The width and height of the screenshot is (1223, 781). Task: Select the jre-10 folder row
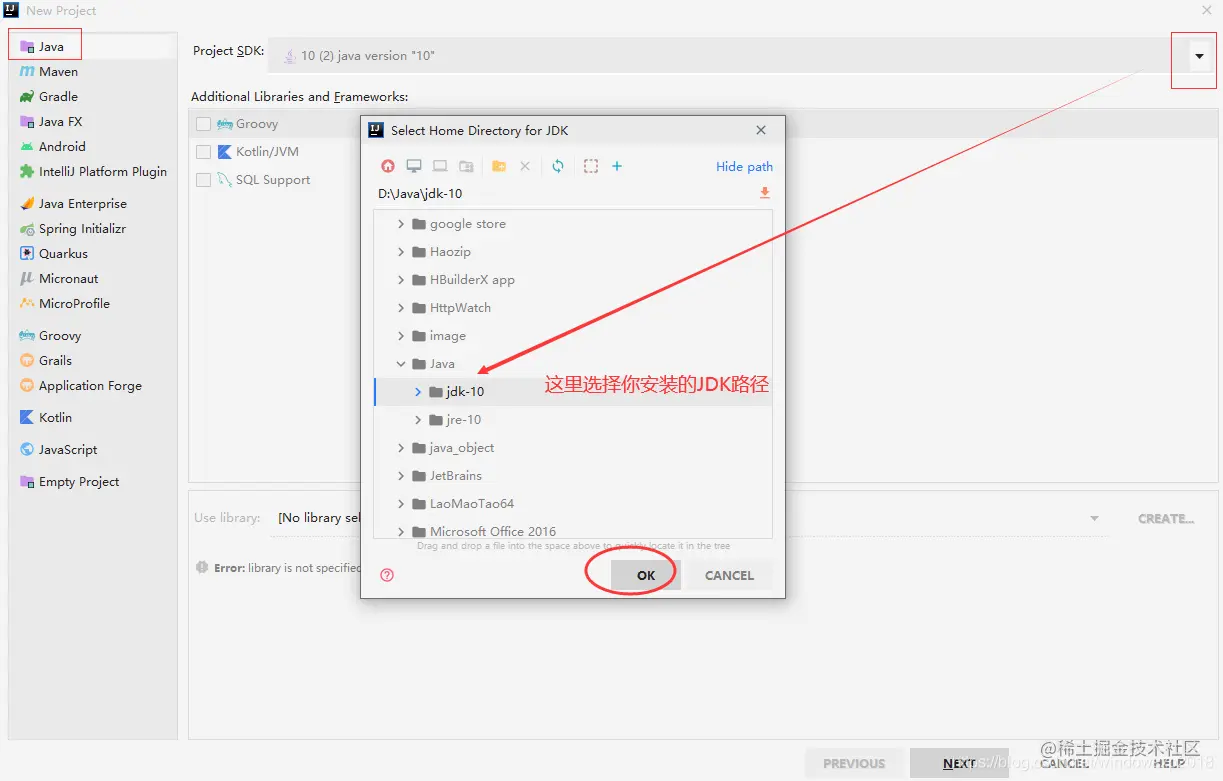click(573, 420)
